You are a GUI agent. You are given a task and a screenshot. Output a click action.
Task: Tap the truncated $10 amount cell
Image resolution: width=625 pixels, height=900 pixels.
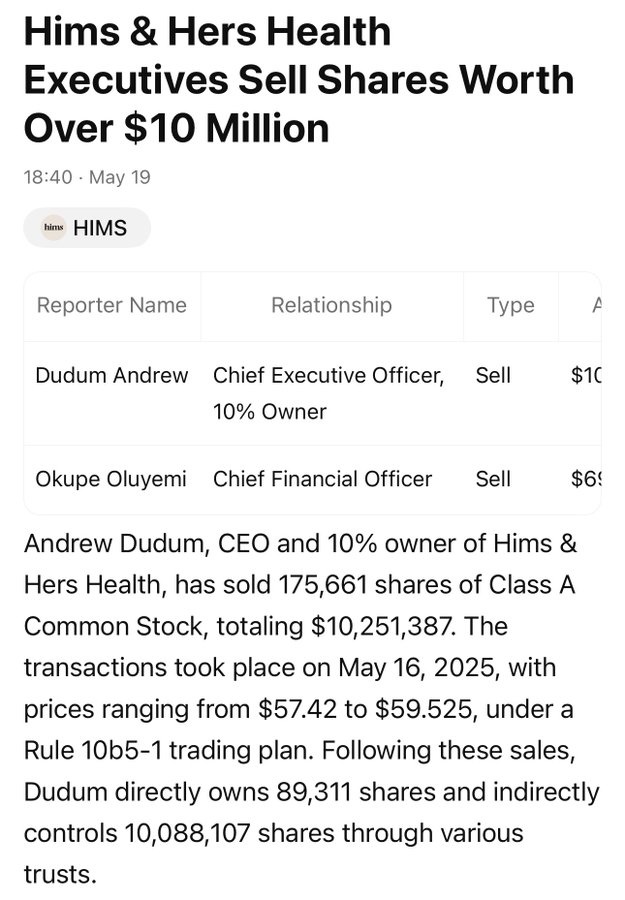(x=586, y=375)
